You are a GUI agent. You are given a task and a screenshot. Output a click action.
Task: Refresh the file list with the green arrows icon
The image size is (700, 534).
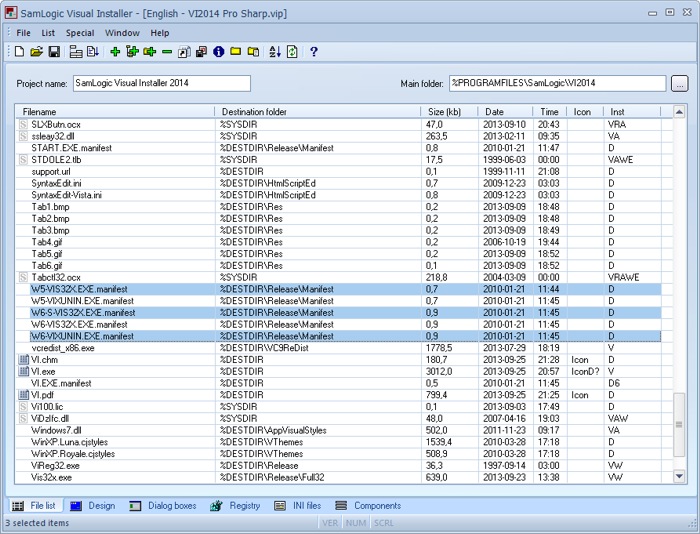pos(292,52)
